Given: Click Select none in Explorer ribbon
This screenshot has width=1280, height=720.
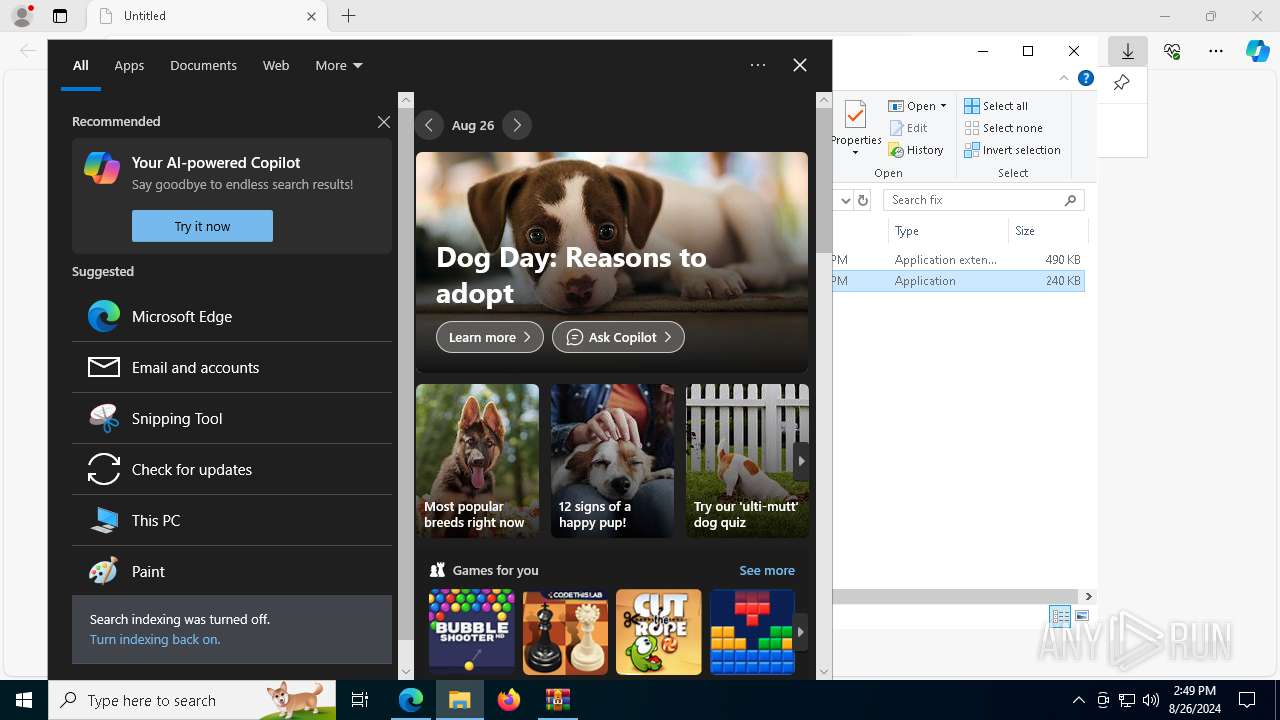Looking at the screenshot, I should pos(1003,128).
